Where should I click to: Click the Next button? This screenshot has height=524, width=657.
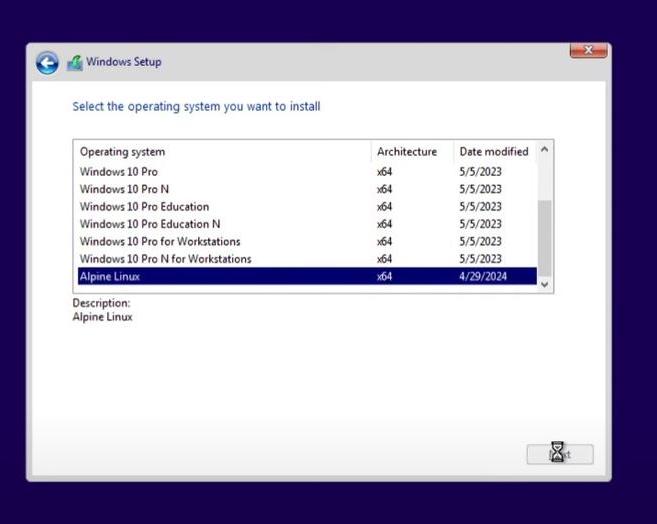(560, 454)
